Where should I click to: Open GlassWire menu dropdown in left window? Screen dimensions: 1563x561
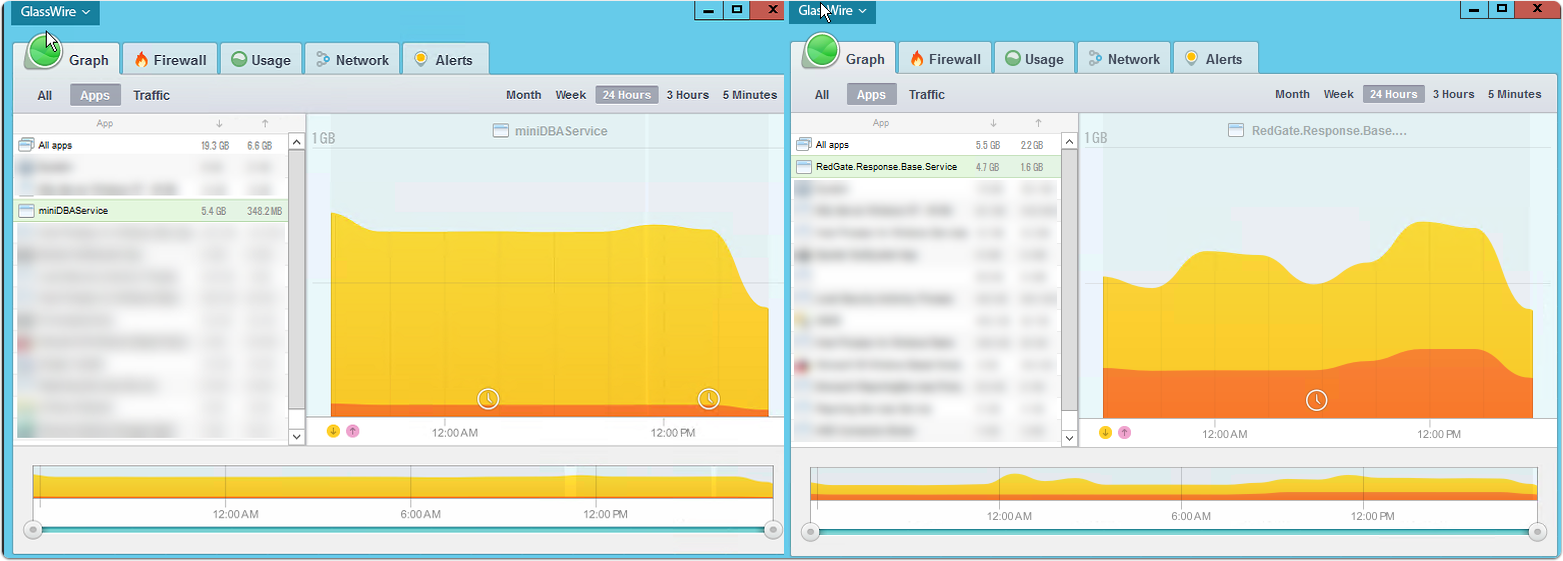56,12
